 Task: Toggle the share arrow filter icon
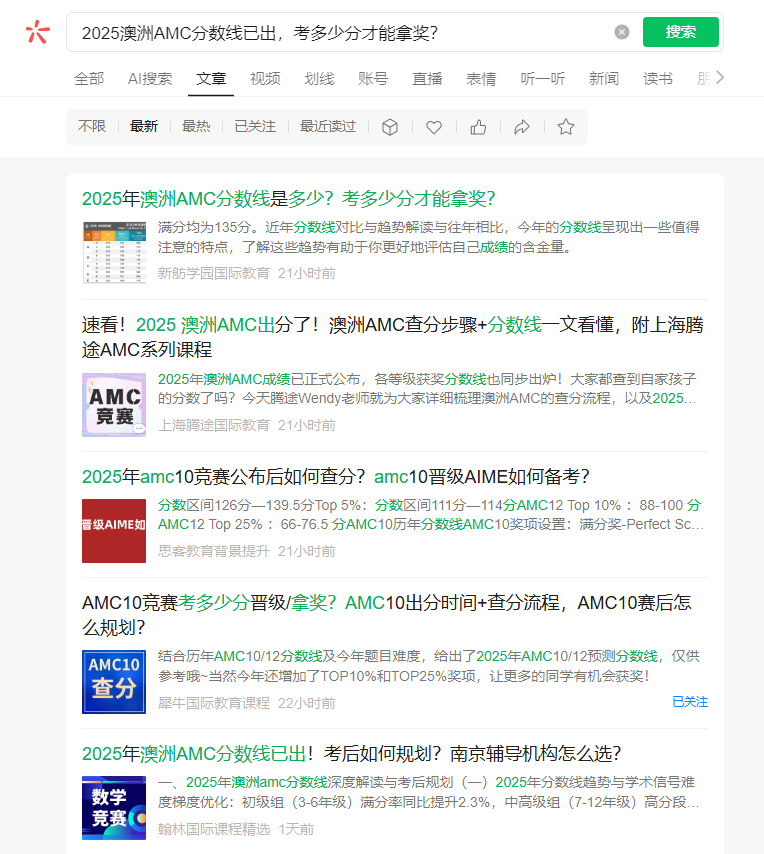coord(522,127)
